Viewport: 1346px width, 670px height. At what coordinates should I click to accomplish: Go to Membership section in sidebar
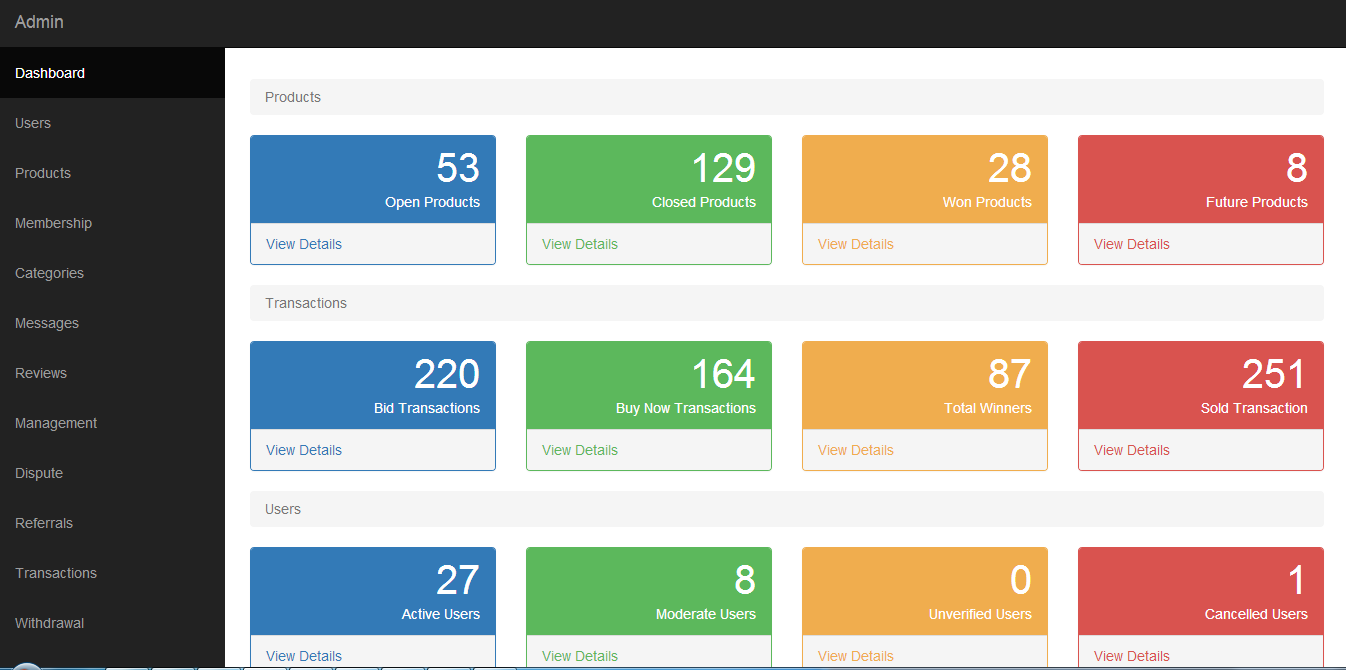point(53,223)
